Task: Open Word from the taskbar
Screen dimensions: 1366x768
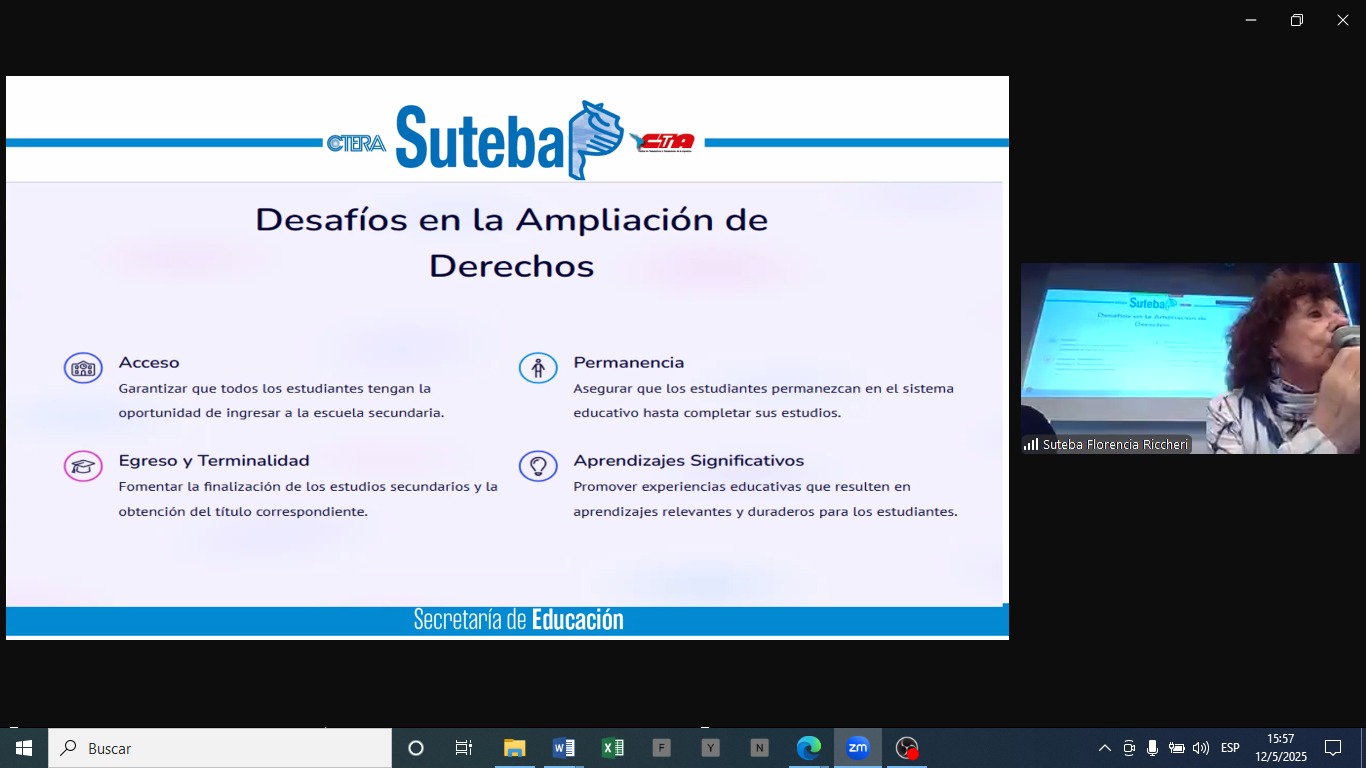Action: [x=563, y=748]
